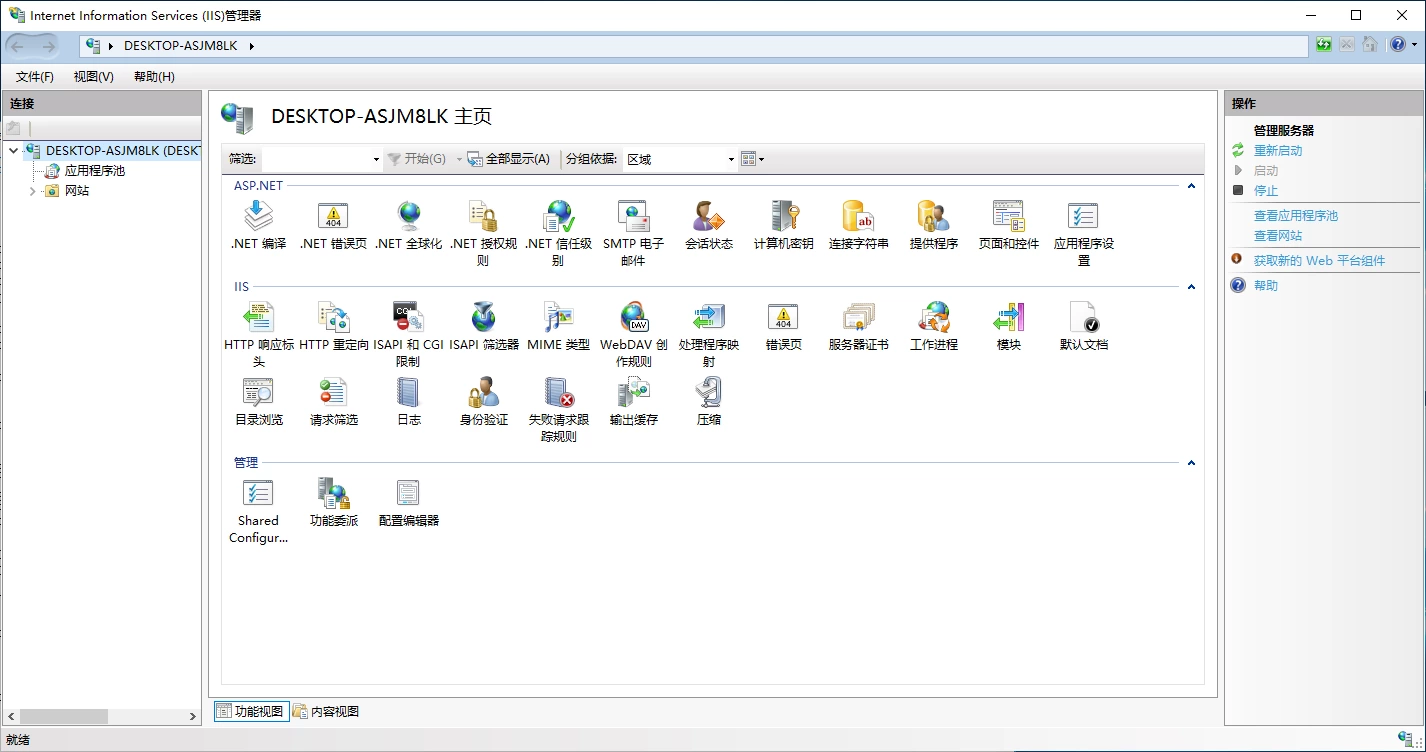Image resolution: width=1426 pixels, height=752 pixels.
Task: Open SMTP 电子邮件 settings
Action: [633, 233]
